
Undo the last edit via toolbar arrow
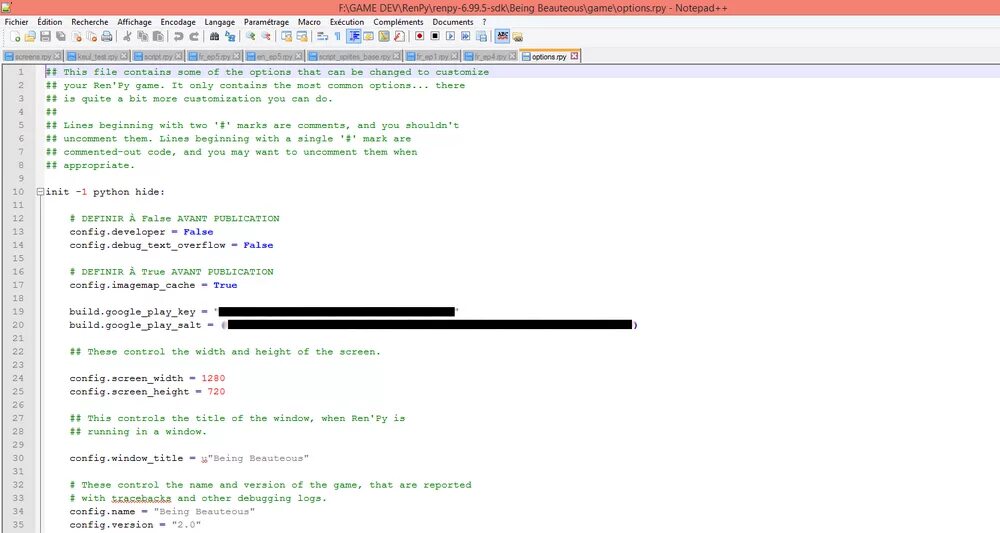click(x=178, y=36)
